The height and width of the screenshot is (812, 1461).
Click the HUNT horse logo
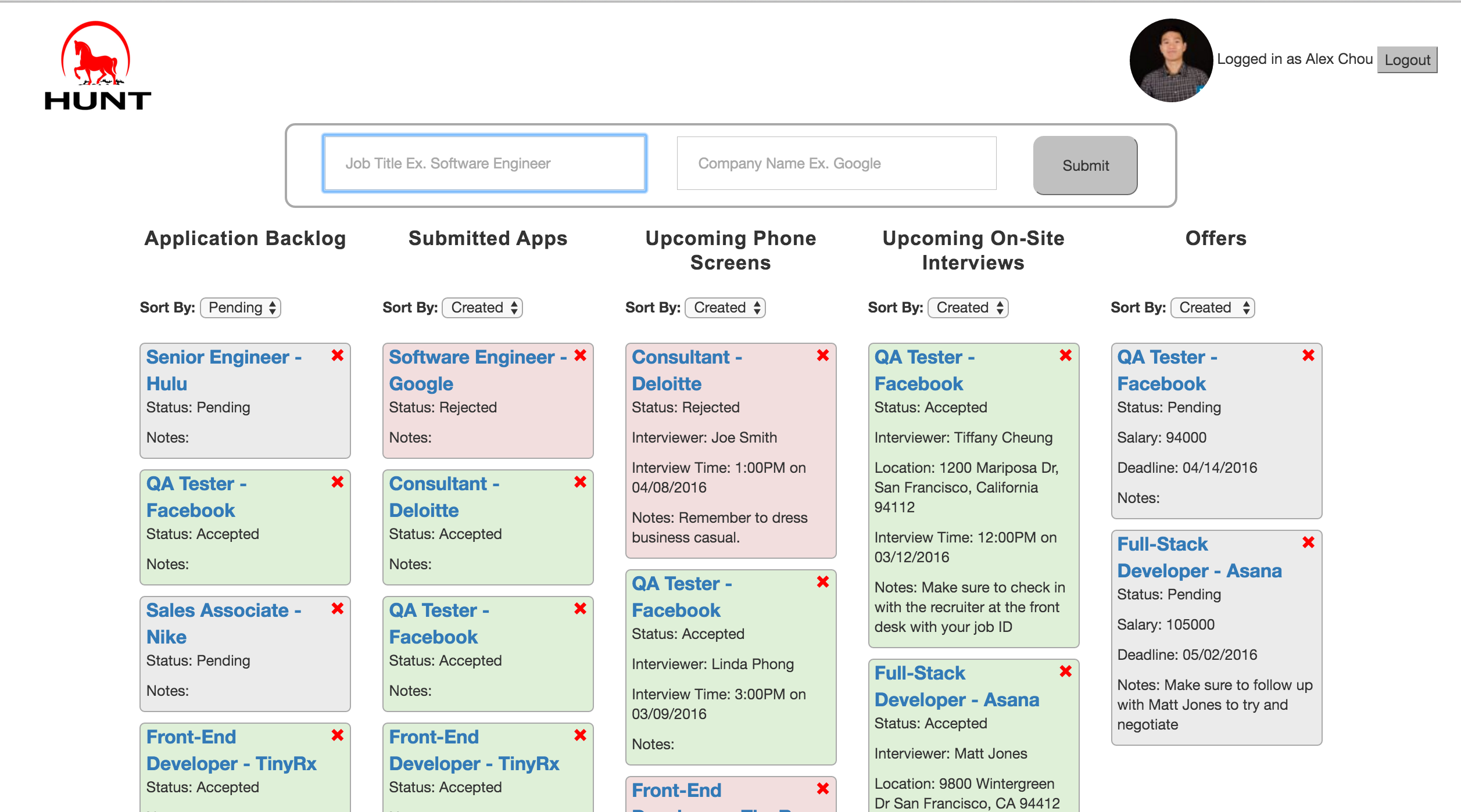97,66
